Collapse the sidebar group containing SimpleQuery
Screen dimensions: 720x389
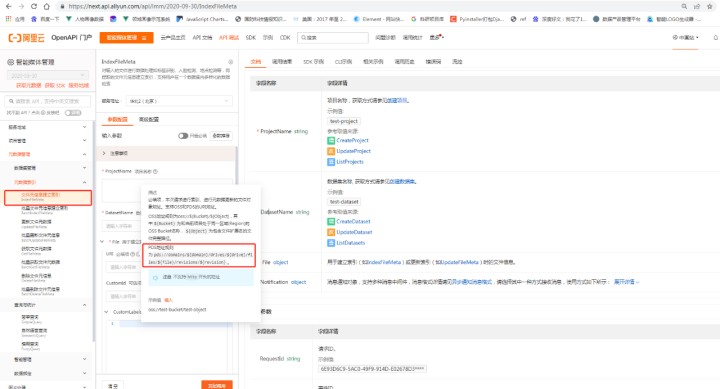click(84, 305)
